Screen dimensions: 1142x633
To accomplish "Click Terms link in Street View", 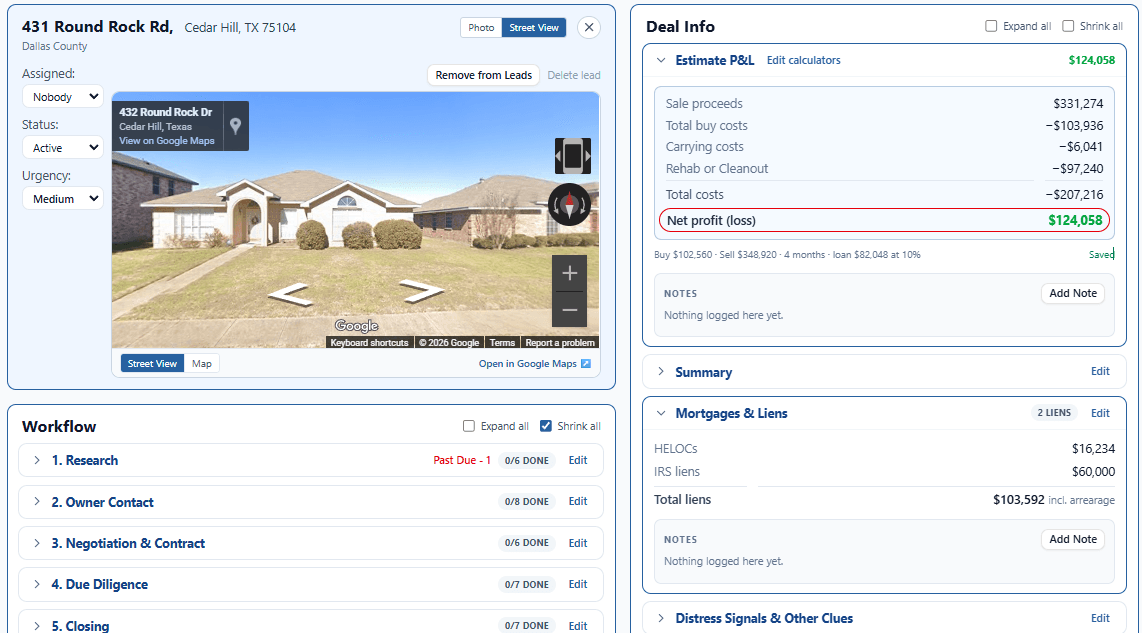I will pyautogui.click(x=502, y=342).
